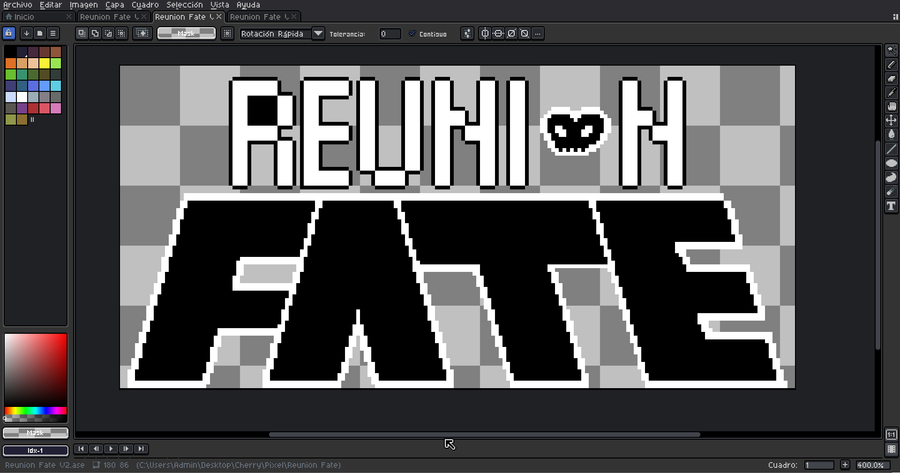
Task: Choose the subtract from selection mode icon
Action: [108, 33]
